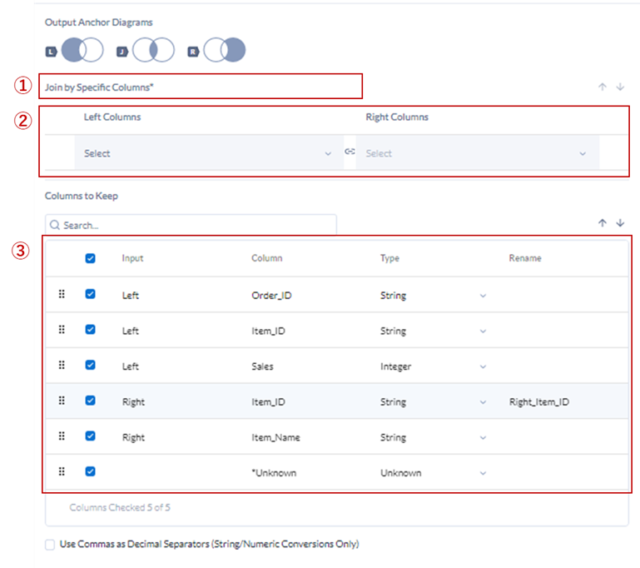The height and width of the screenshot is (568, 640).
Task: Click the Right Columns heading
Action: (x=397, y=117)
